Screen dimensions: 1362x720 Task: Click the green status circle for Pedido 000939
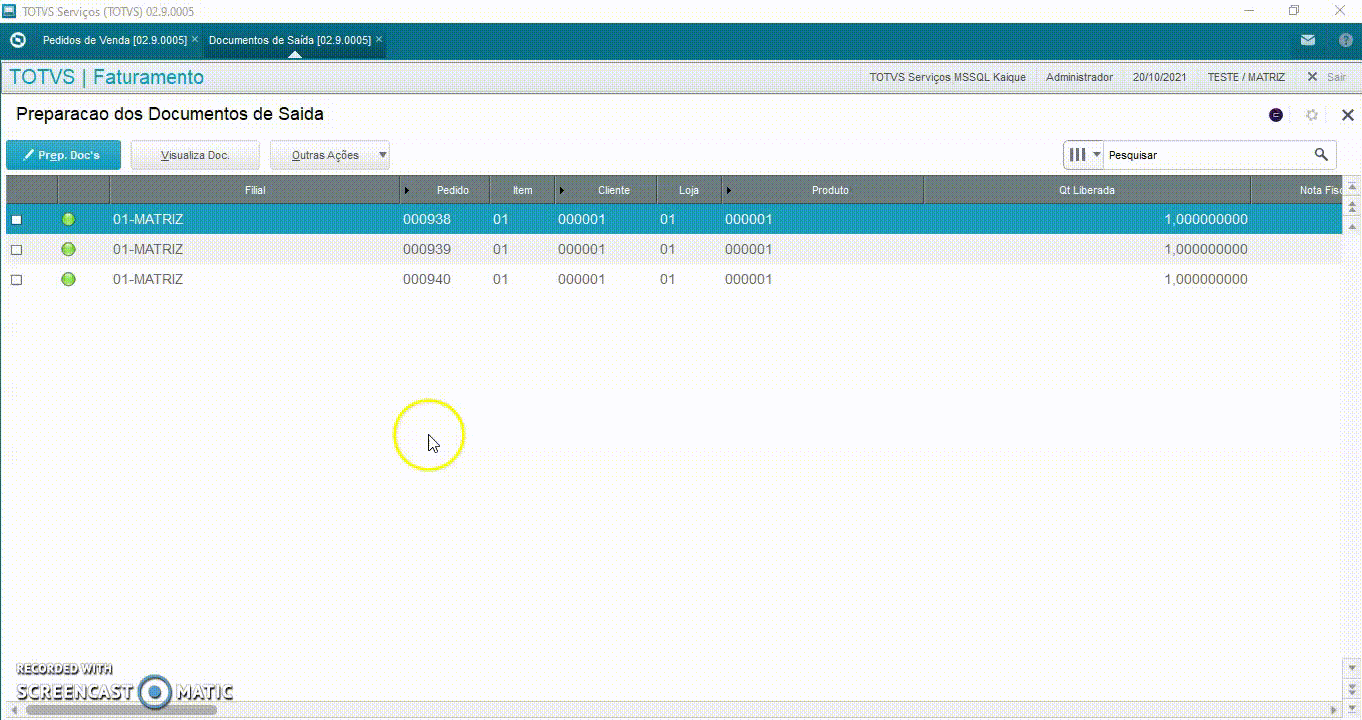point(68,249)
